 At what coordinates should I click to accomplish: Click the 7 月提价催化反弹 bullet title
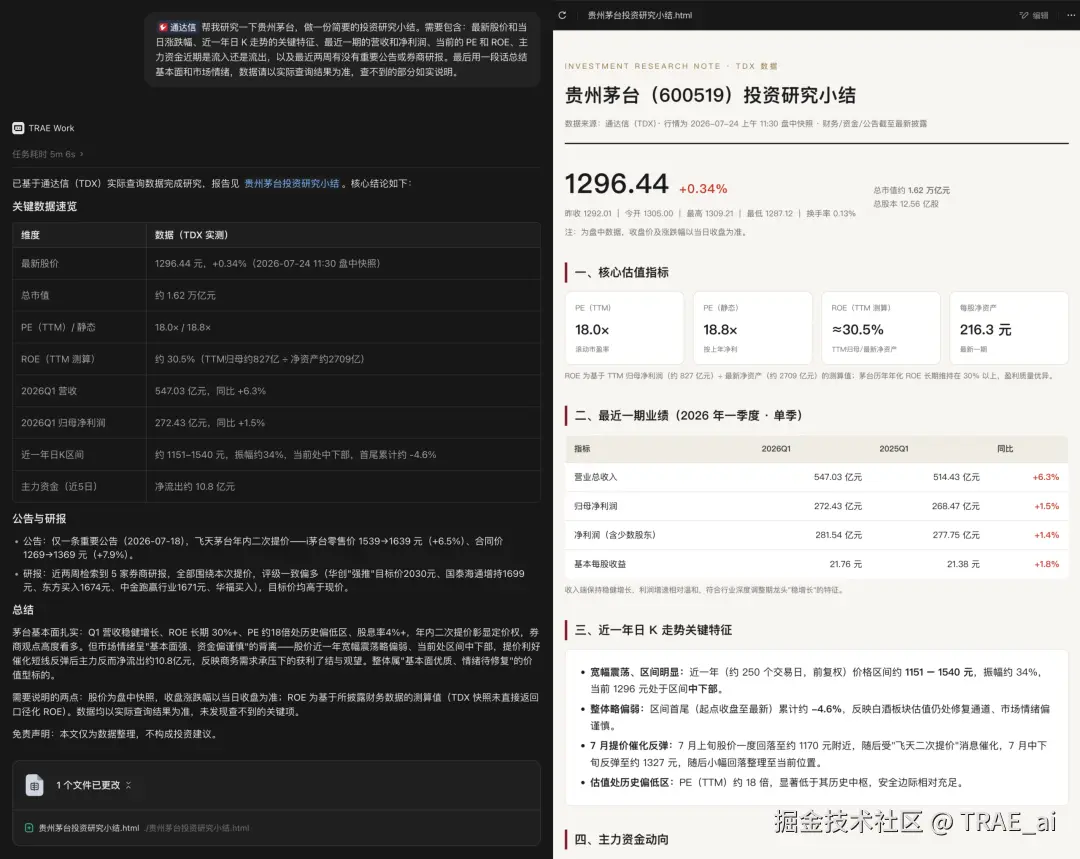[629, 745]
